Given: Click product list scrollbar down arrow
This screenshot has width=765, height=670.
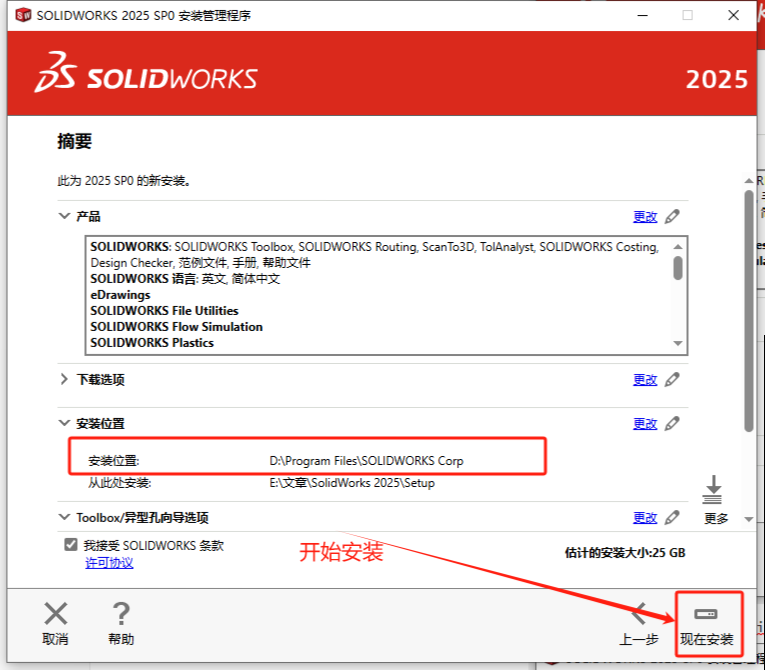Looking at the screenshot, I should pyautogui.click(x=678, y=343).
